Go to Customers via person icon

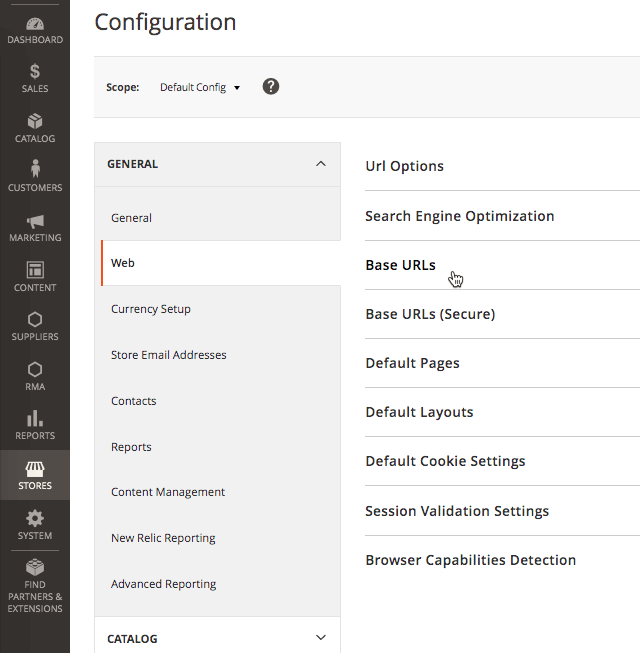pyautogui.click(x=35, y=170)
